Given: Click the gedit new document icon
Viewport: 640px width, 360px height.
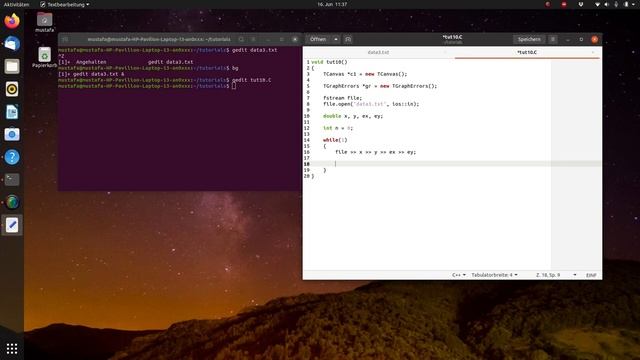Looking at the screenshot, I should pyautogui.click(x=348, y=39).
